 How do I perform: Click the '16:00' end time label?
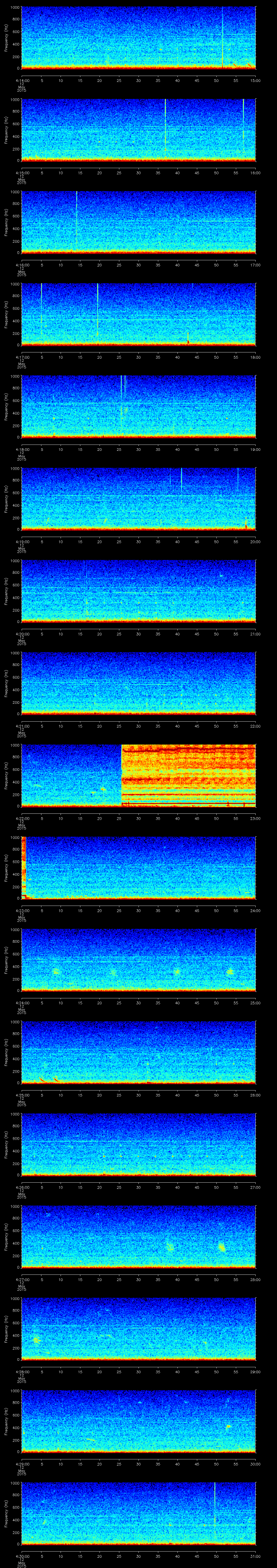coord(255,173)
